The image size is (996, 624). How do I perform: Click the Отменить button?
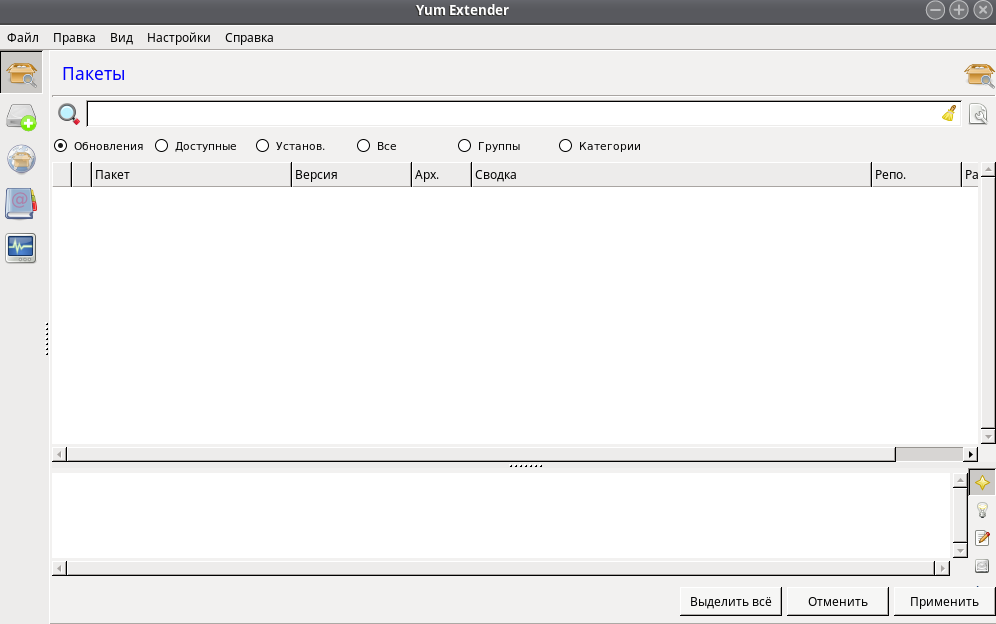coord(837,601)
